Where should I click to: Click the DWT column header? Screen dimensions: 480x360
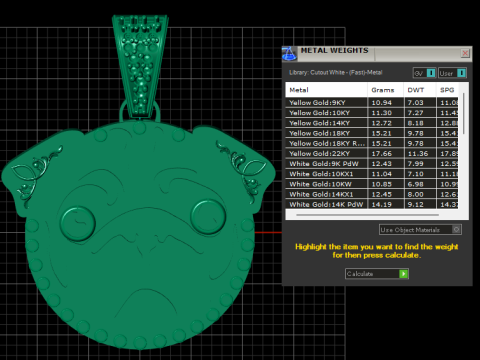[420, 90]
